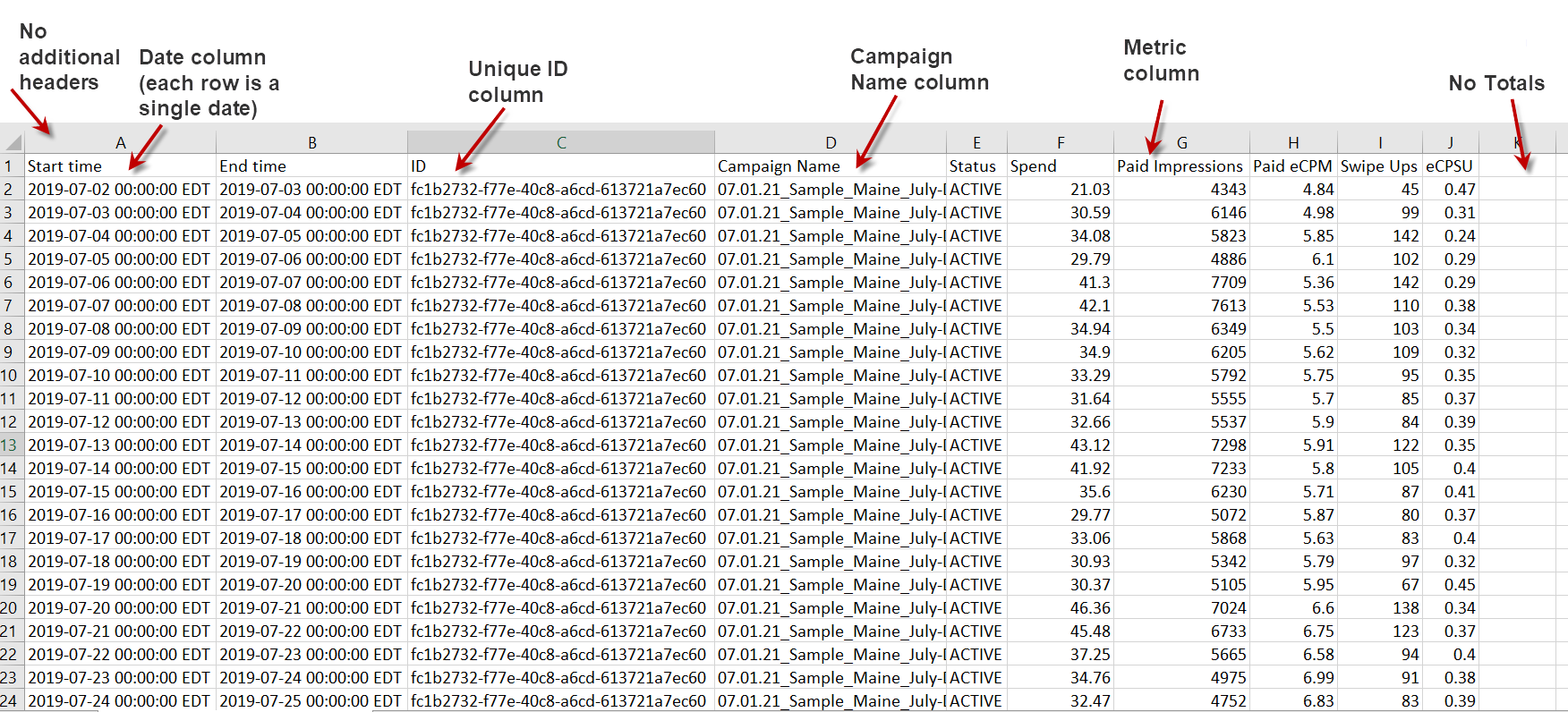Click the 'Paid Impressions' header cell
The height and width of the screenshot is (712, 1568).
[1181, 165]
